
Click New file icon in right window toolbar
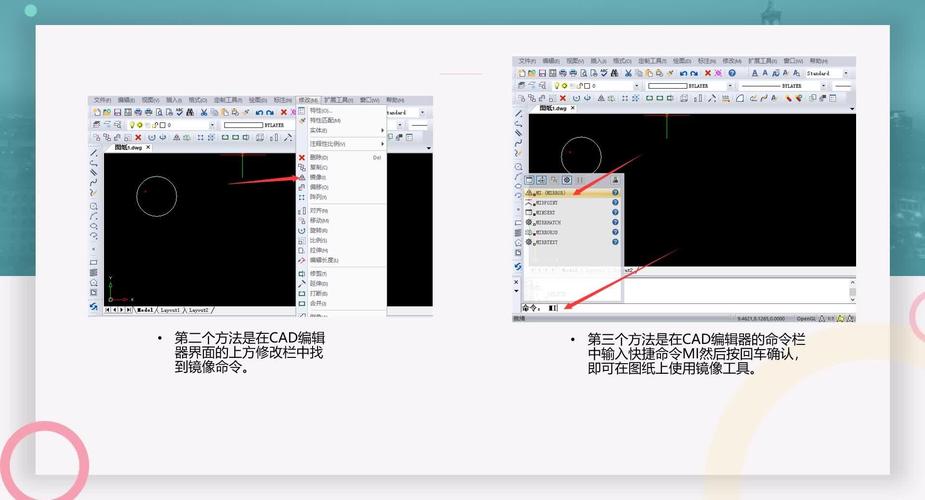click(521, 73)
